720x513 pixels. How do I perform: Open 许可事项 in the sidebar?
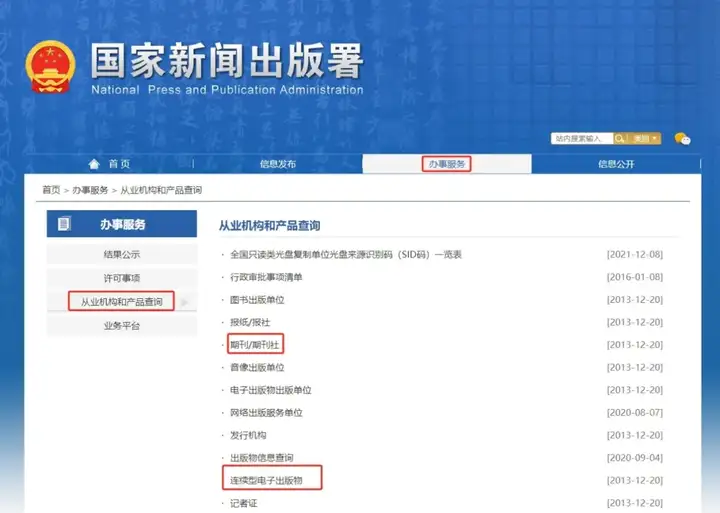click(122, 278)
